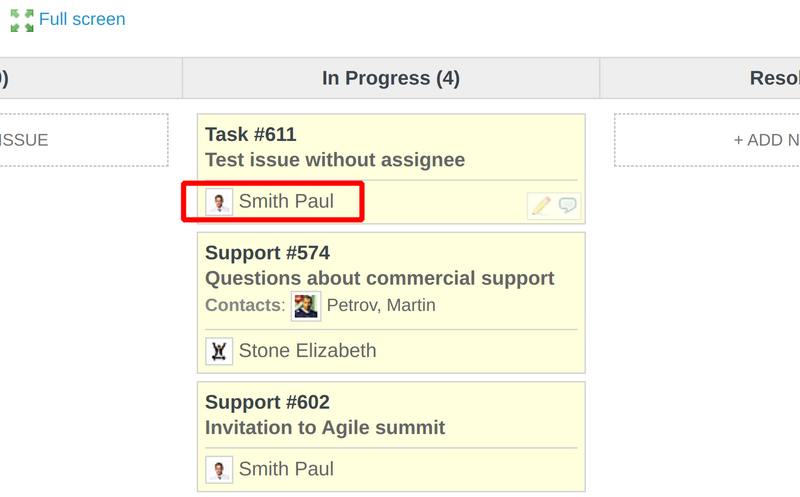Click Smith Paul's avatar on Task #611
800x497 pixels.
[x=219, y=202]
